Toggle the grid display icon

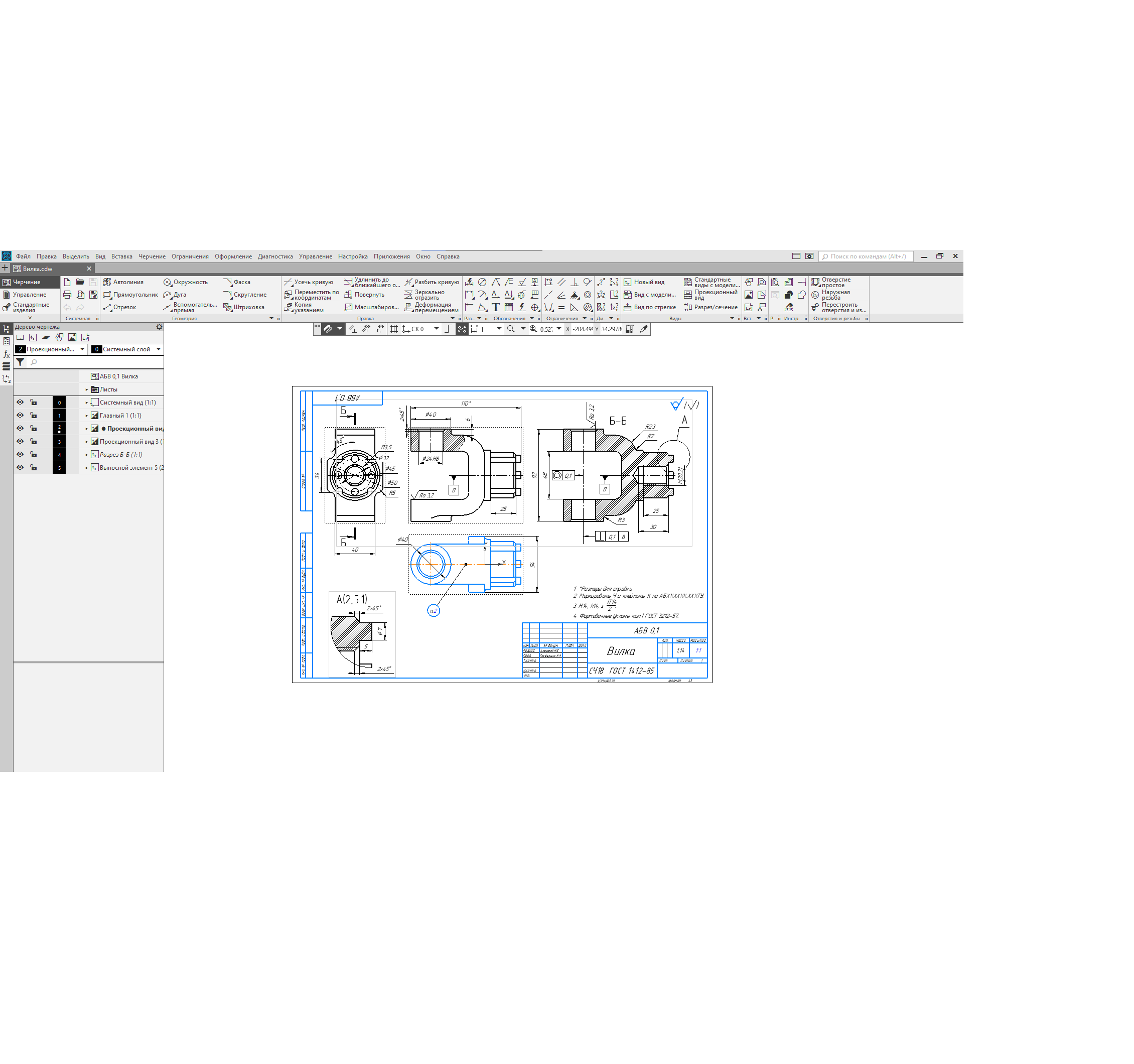(x=393, y=329)
